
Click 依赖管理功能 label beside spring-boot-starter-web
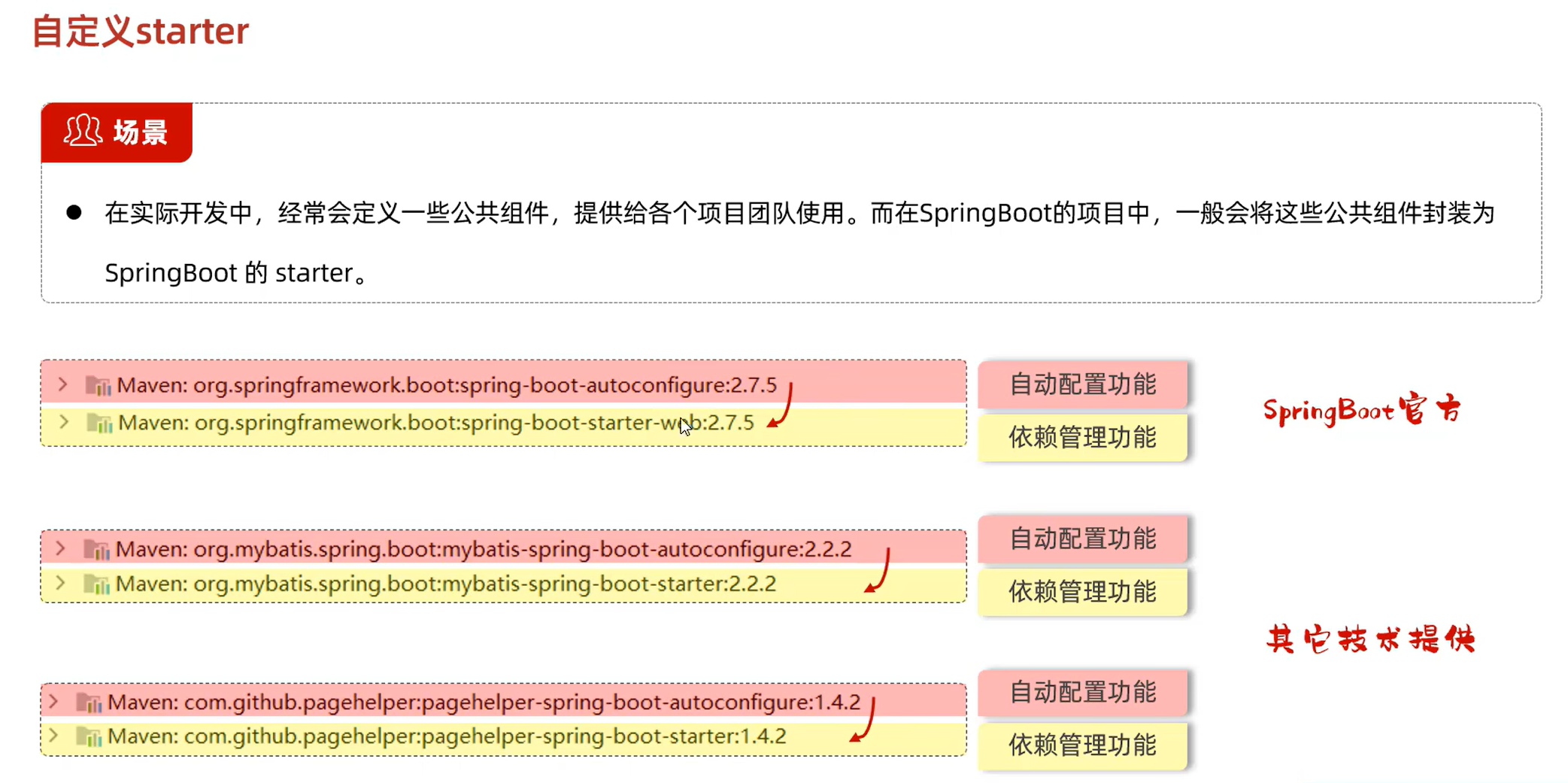point(1082,437)
